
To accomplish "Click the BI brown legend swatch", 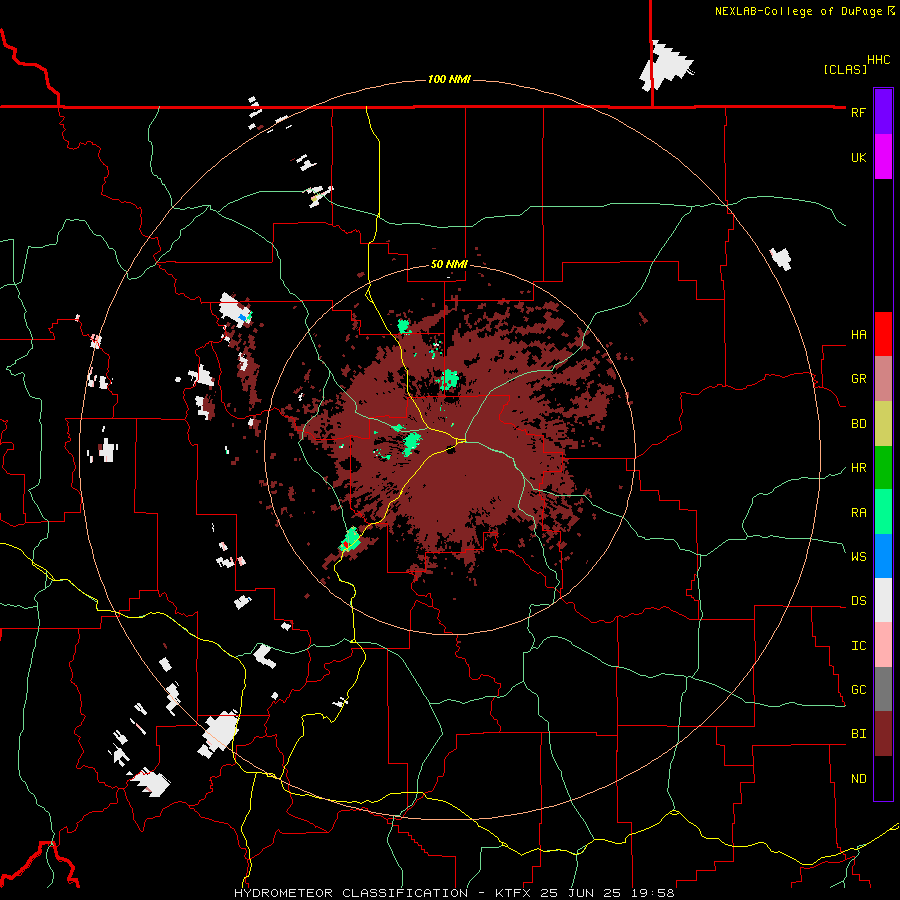I will [883, 734].
